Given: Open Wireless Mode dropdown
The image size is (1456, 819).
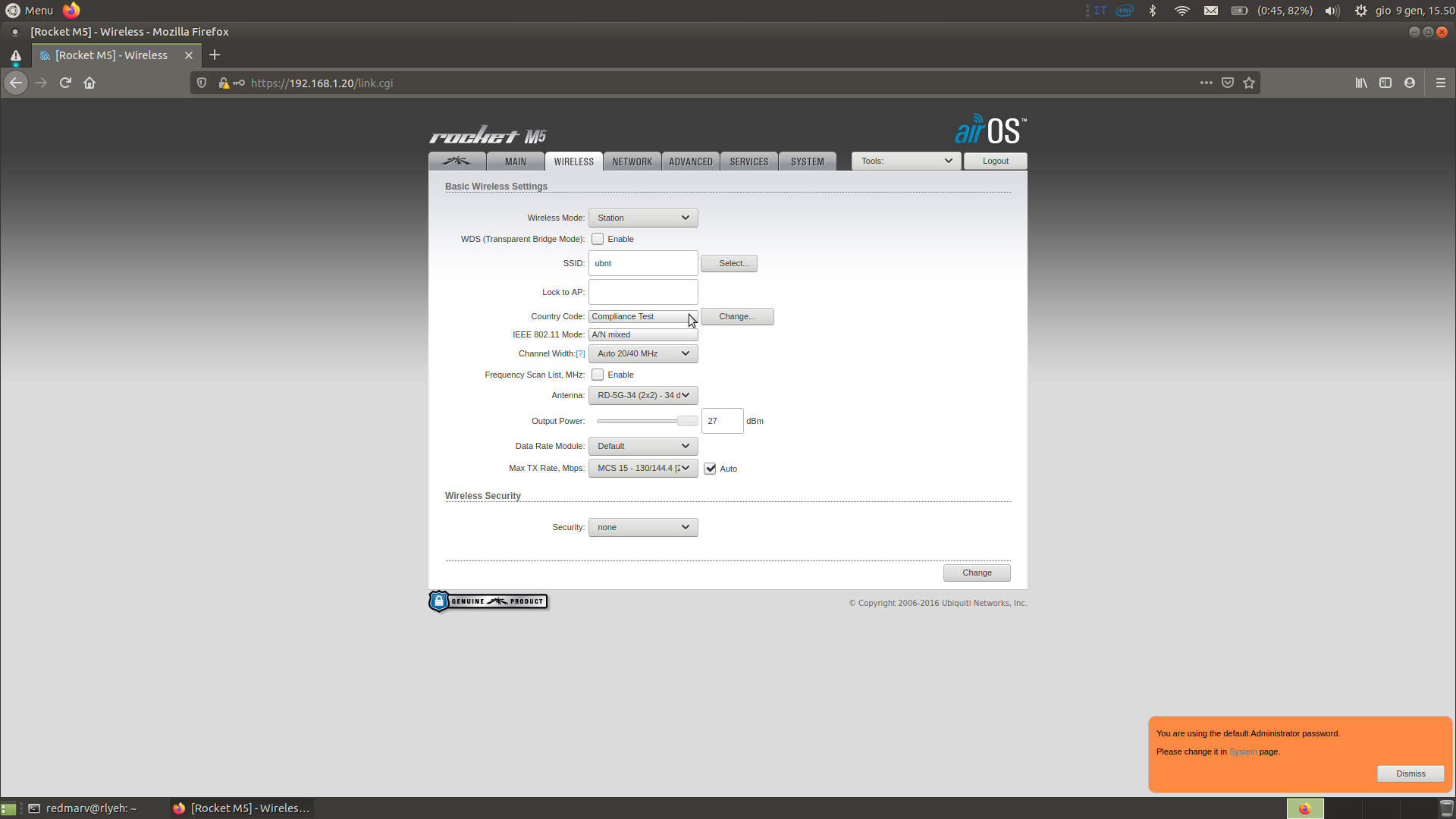Looking at the screenshot, I should [643, 218].
